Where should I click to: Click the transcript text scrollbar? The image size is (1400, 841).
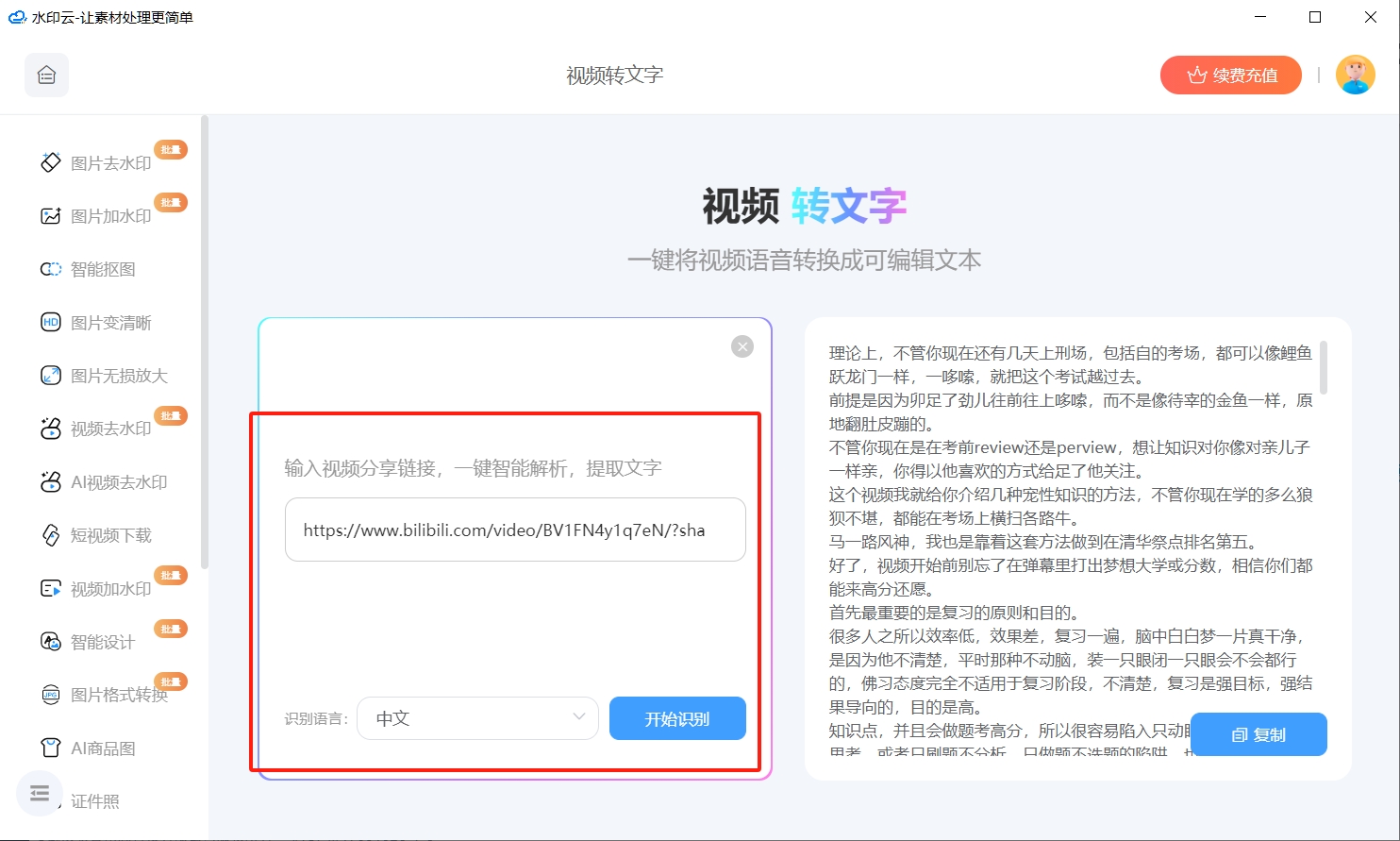[x=1324, y=368]
